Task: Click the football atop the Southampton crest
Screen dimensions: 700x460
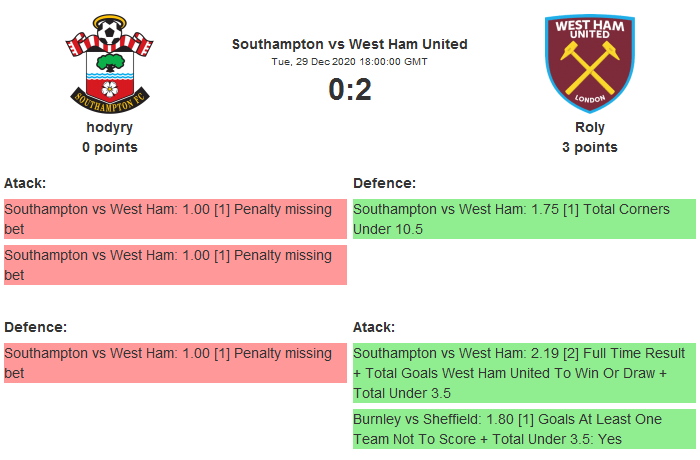Action: coord(110,35)
